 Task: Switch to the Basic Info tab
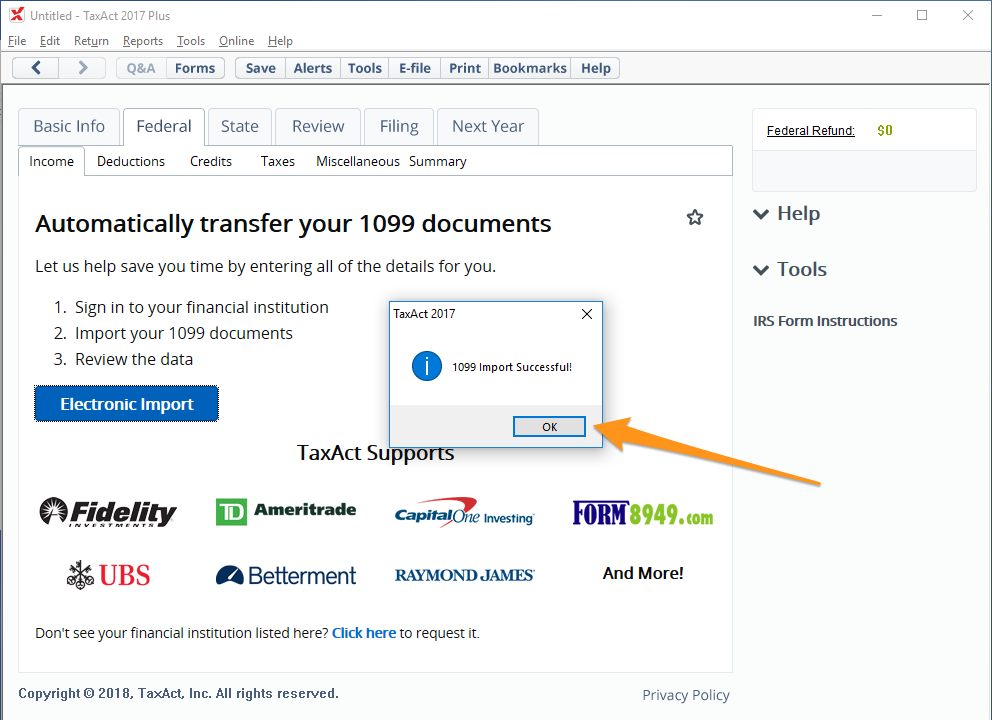[x=69, y=127]
